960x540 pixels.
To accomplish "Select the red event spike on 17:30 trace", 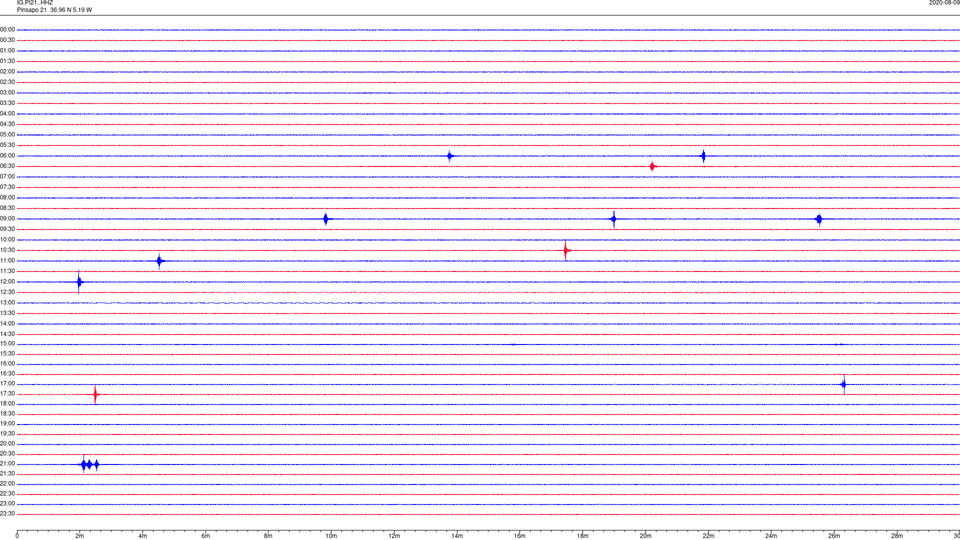I will click(x=95, y=395).
